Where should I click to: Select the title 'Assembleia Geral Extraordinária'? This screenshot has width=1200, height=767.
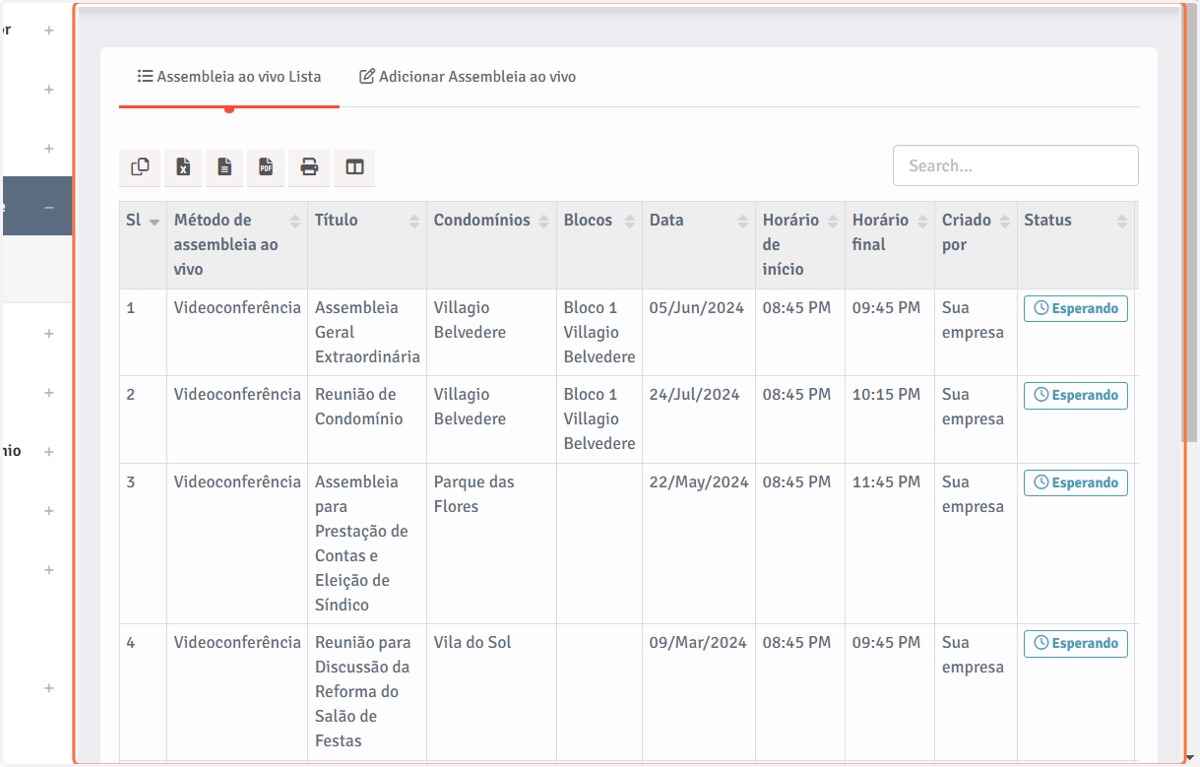[x=367, y=332]
